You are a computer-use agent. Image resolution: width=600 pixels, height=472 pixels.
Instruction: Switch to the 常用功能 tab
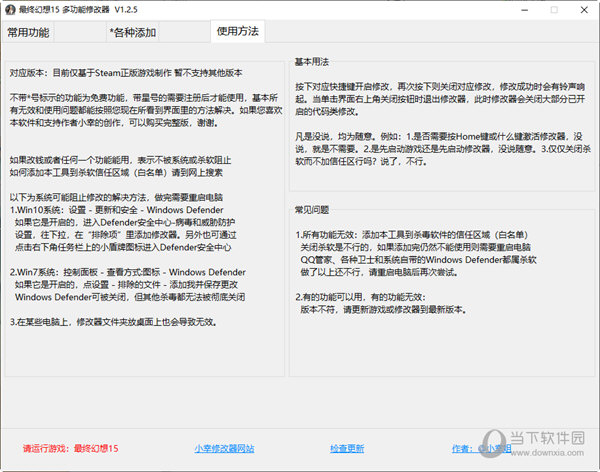[x=28, y=33]
